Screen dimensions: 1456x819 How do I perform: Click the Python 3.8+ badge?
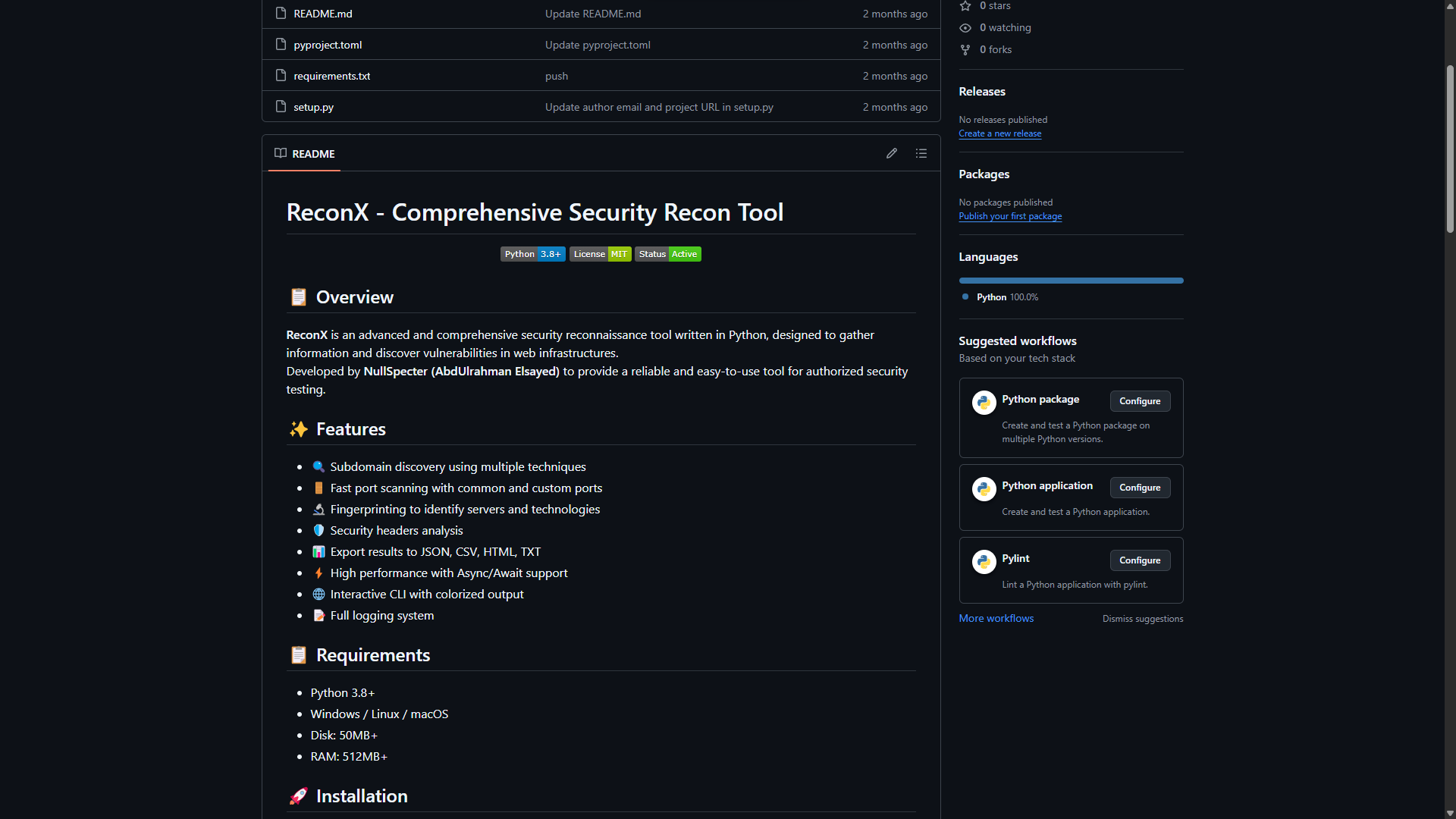click(x=532, y=254)
